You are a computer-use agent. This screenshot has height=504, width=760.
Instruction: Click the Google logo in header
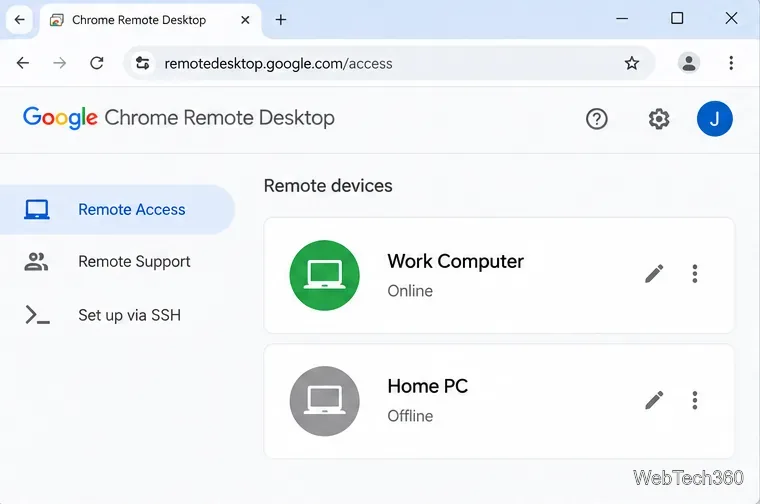(60, 118)
